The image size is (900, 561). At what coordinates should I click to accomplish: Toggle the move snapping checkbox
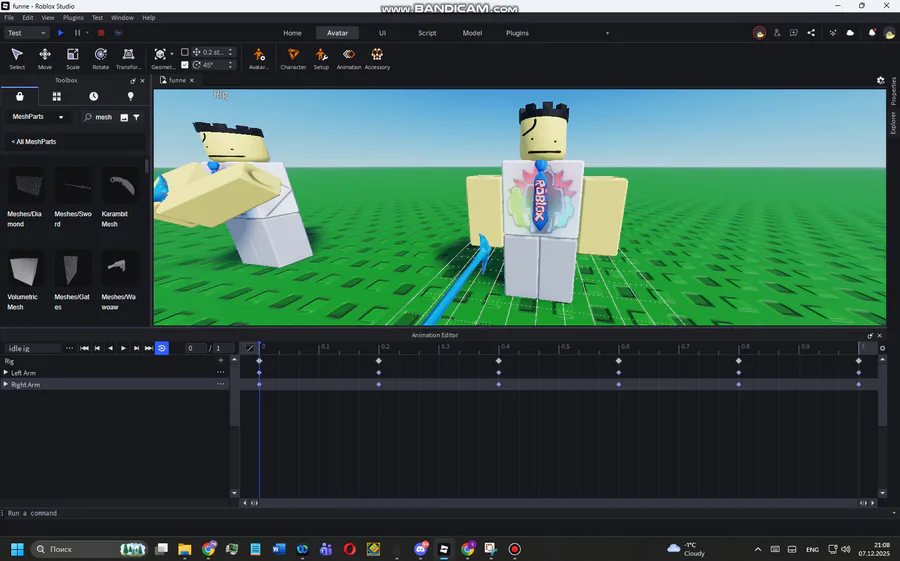(x=185, y=52)
